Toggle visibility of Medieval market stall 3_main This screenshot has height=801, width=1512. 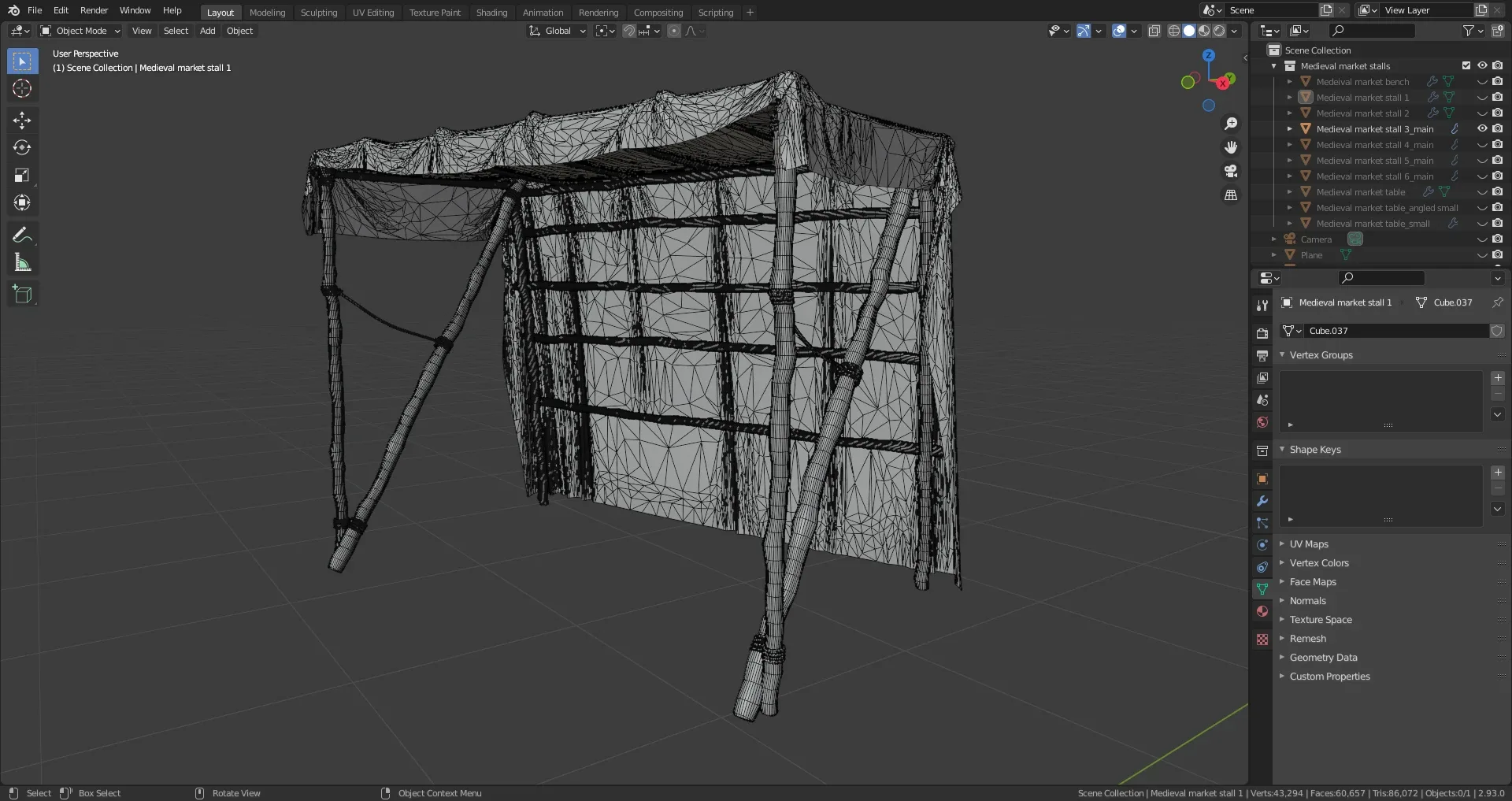(x=1482, y=128)
